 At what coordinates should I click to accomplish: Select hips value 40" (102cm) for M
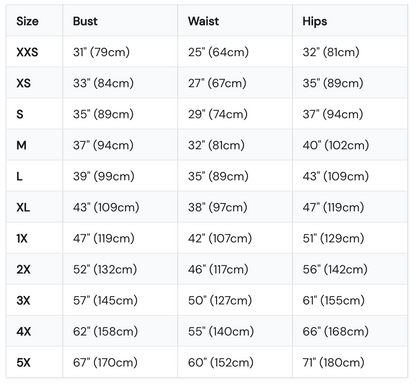pyautogui.click(x=336, y=145)
